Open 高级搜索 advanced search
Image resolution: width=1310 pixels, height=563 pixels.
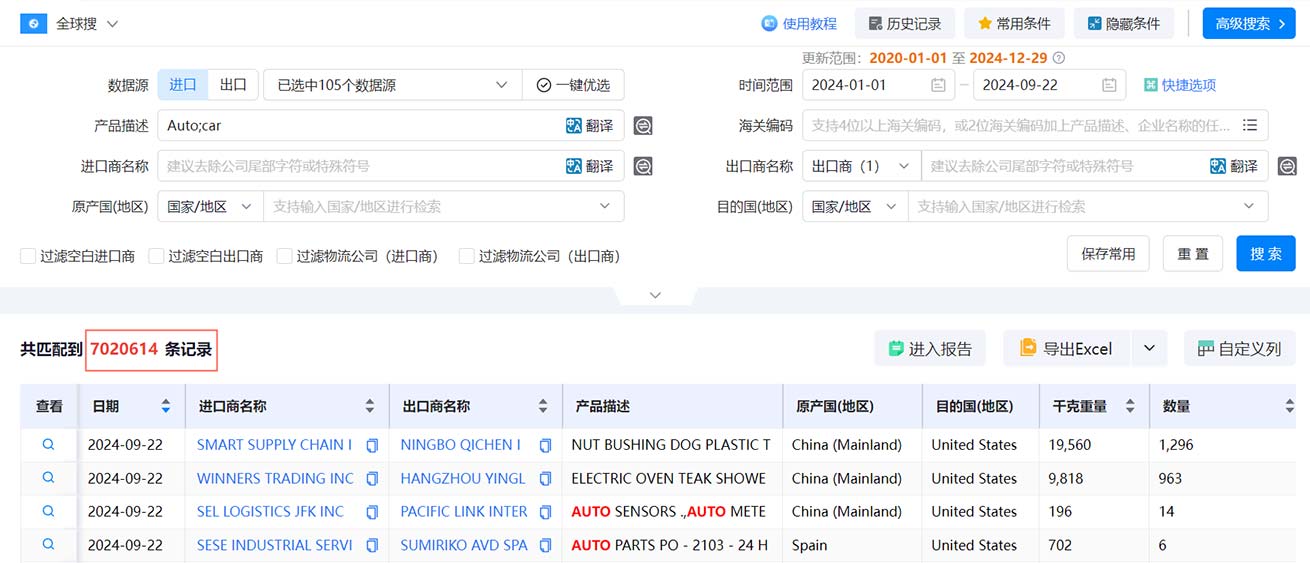(1249, 23)
